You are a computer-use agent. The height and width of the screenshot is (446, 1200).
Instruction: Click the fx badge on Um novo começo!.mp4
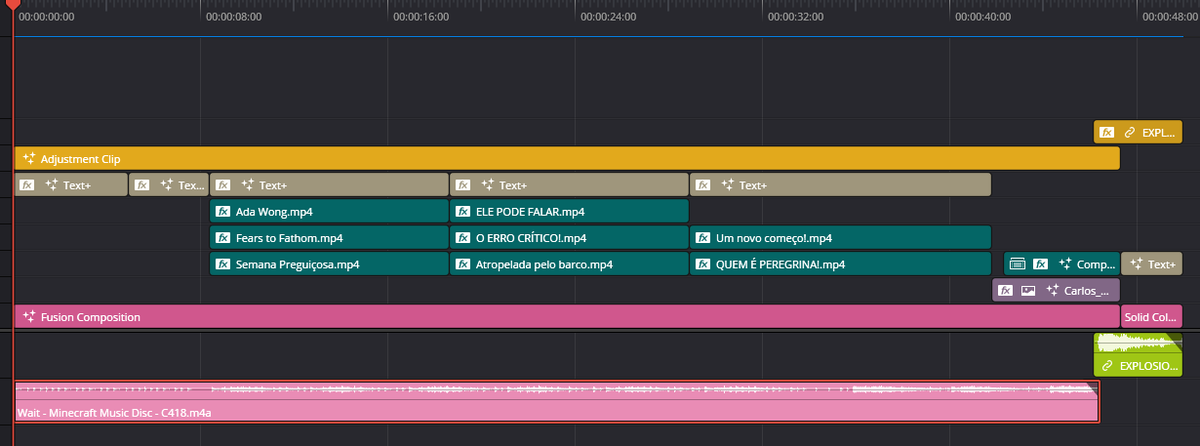(703, 238)
